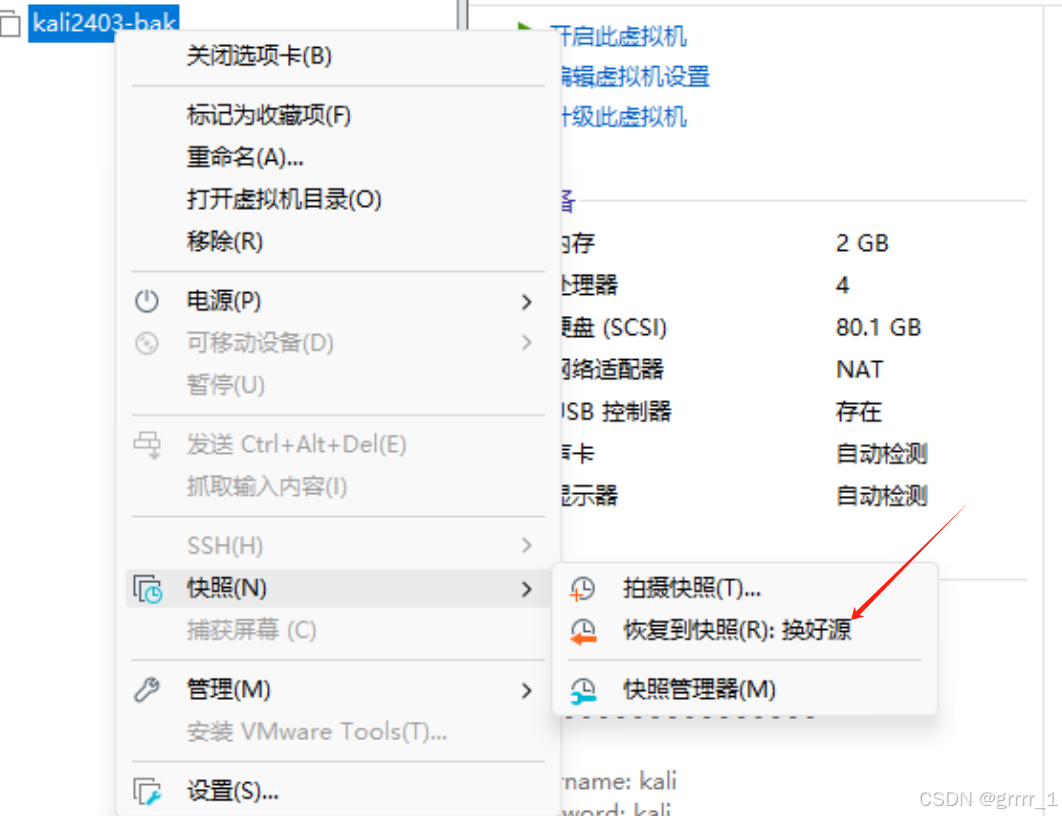Click the power icon beside 电源(P)
Screen dimensions: 1062x816
pyautogui.click(x=146, y=301)
